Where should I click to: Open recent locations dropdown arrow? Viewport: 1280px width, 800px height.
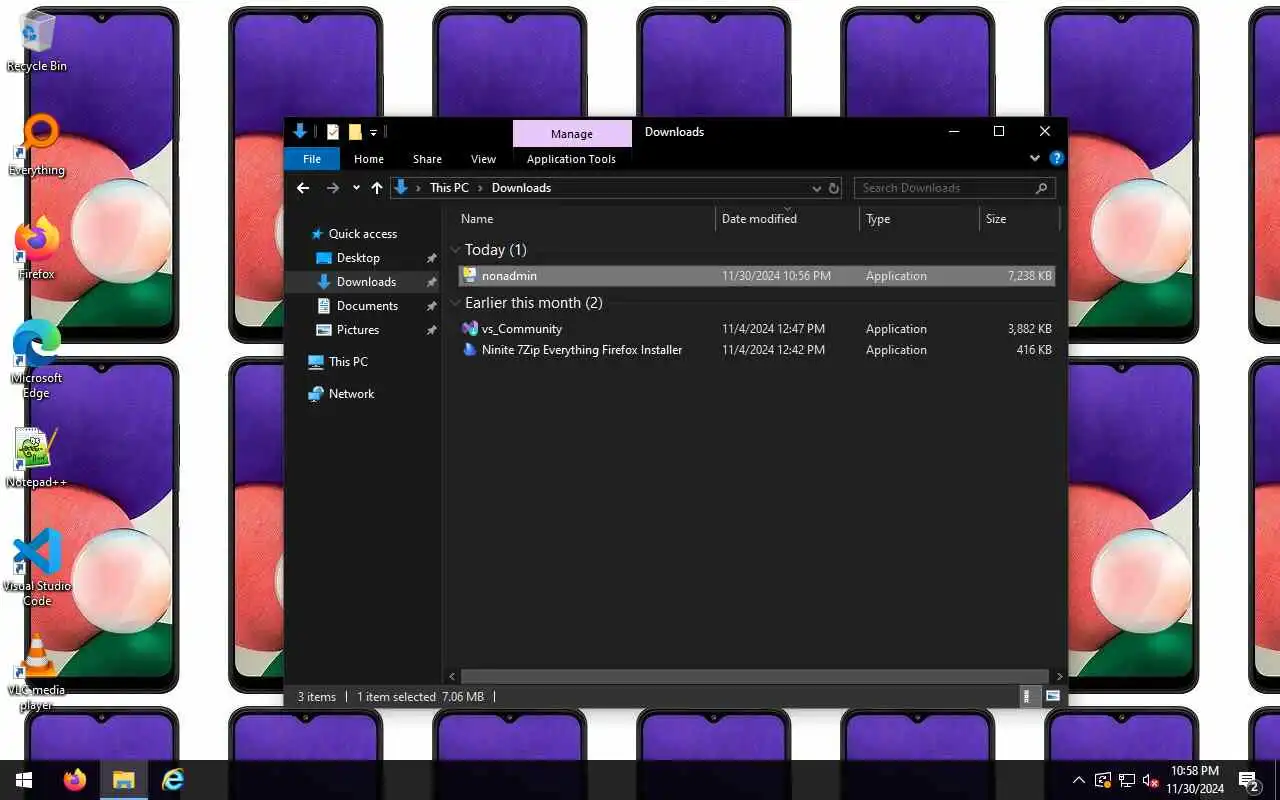click(x=356, y=188)
